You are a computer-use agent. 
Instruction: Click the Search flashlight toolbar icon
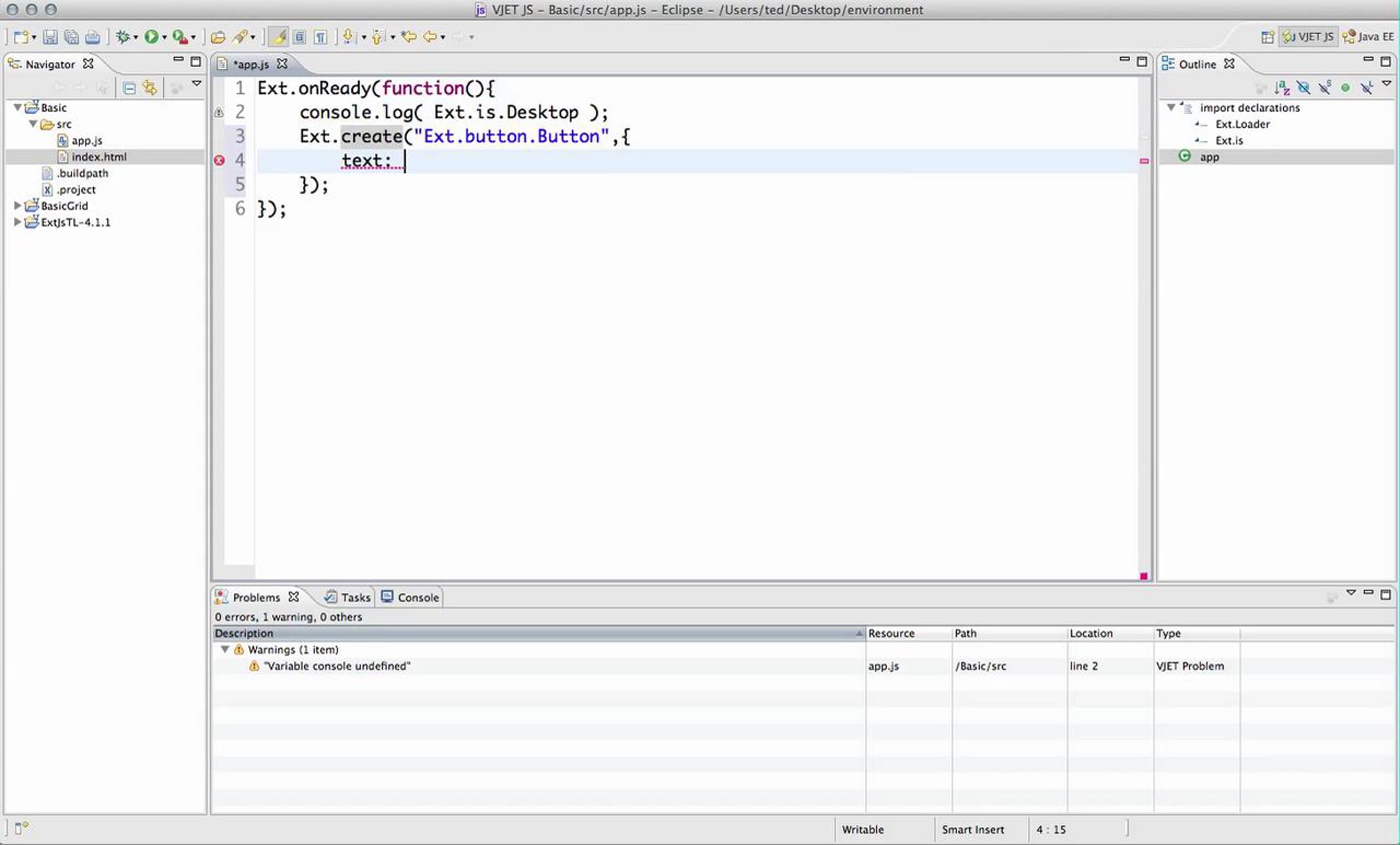tap(240, 37)
